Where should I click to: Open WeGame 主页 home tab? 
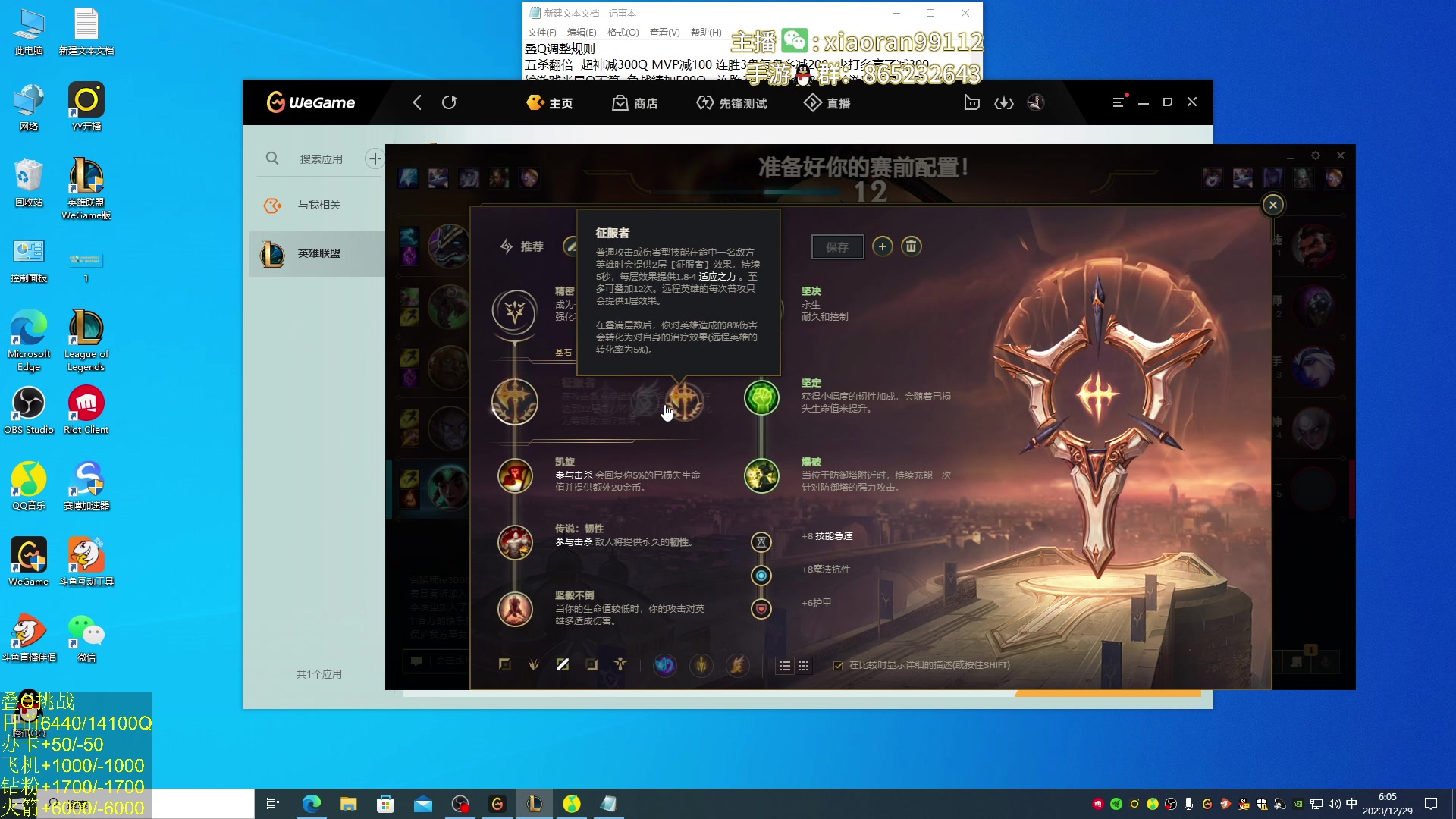coord(550,102)
